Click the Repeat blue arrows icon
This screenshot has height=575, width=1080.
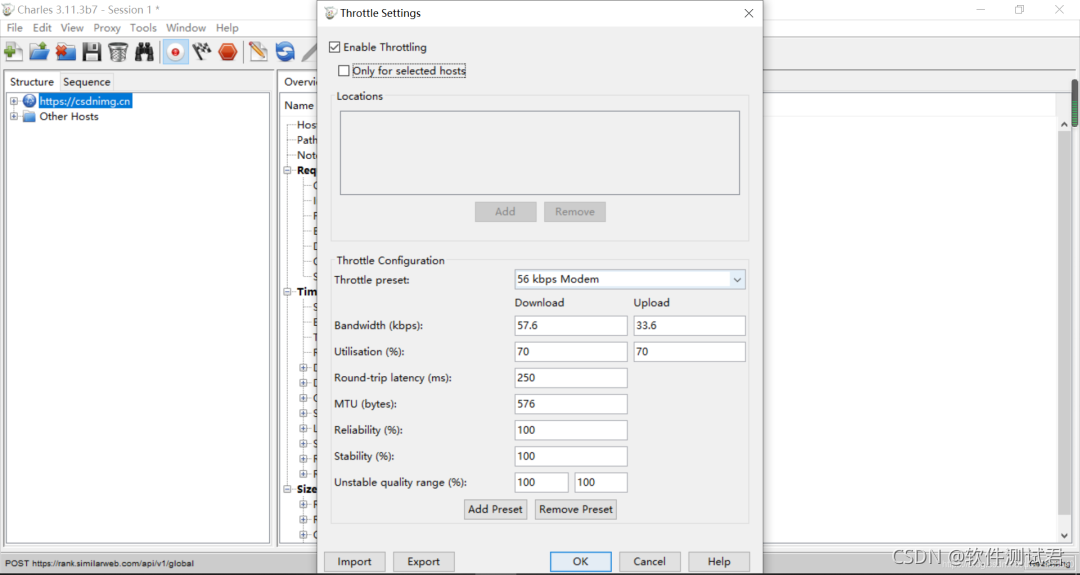coord(285,52)
